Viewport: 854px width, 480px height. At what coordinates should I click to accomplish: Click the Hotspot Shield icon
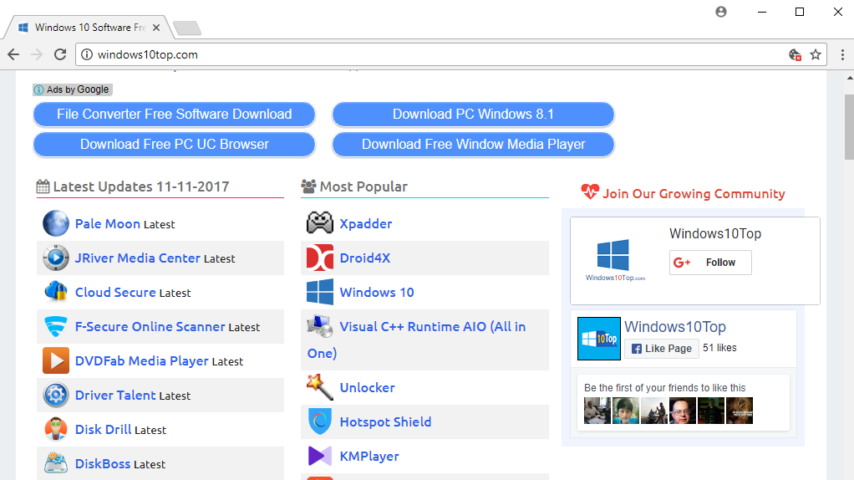(x=320, y=422)
